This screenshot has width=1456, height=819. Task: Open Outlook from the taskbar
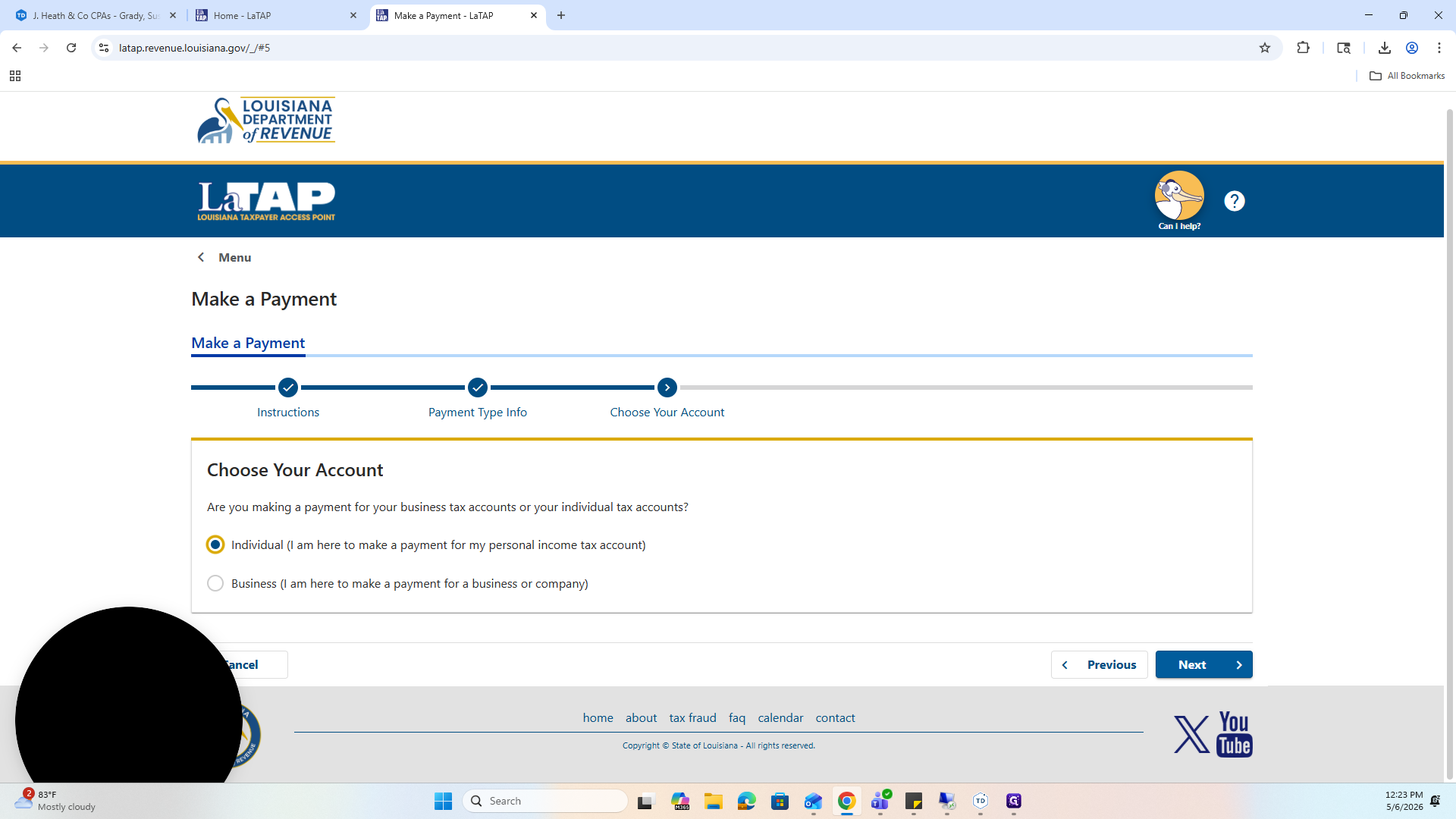pyautogui.click(x=814, y=801)
